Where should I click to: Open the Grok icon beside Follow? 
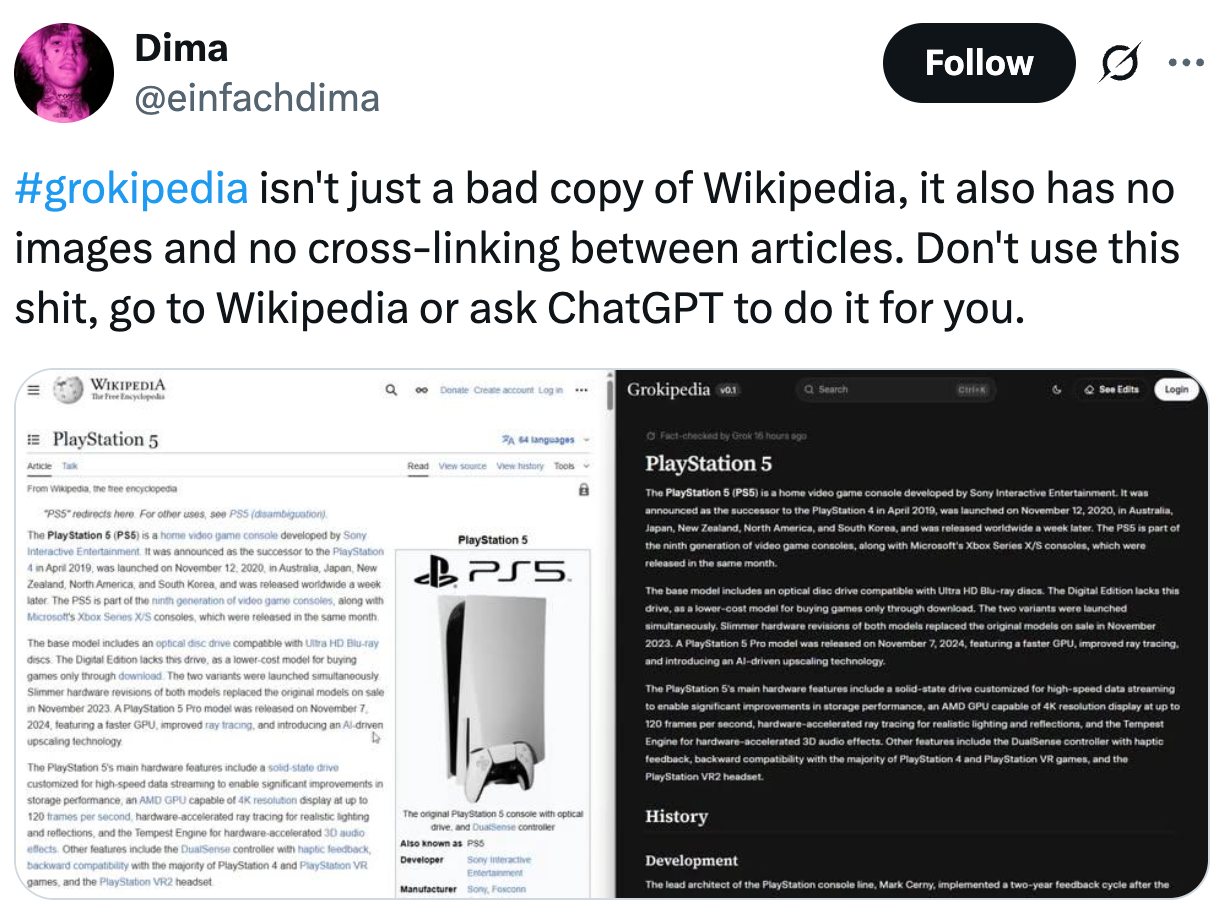pos(1119,63)
